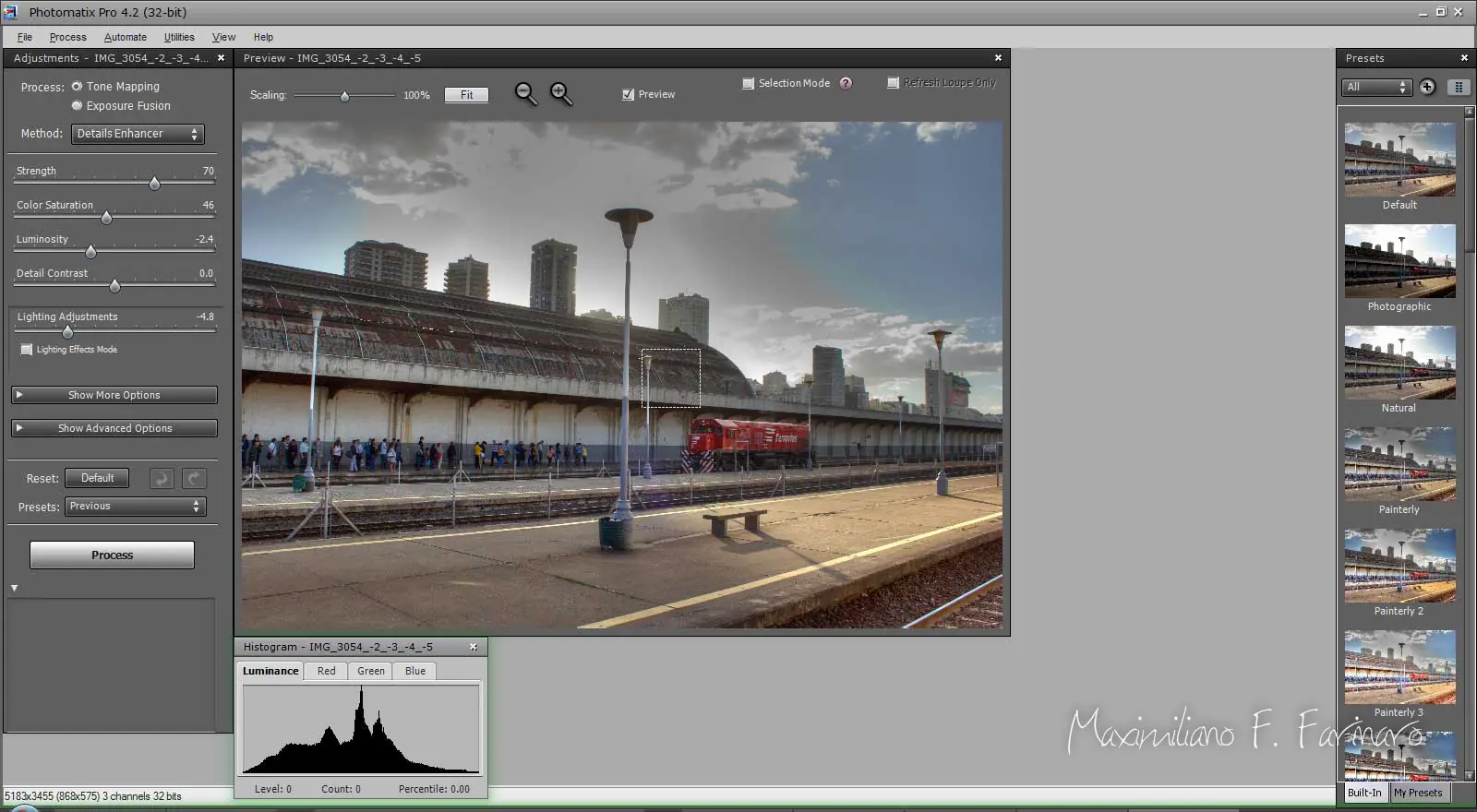Apply the Painterly 3 preset thumbnail
This screenshot has height=812, width=1477.
pos(1399,666)
